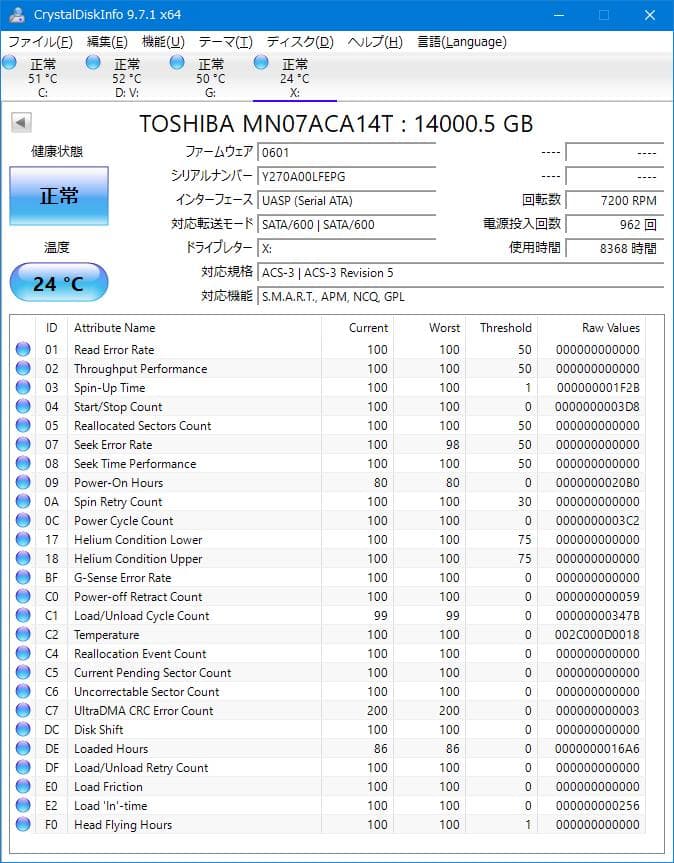Image resolution: width=674 pixels, height=863 pixels.
Task: Open the ヘルプ(H) menu
Action: [375, 42]
